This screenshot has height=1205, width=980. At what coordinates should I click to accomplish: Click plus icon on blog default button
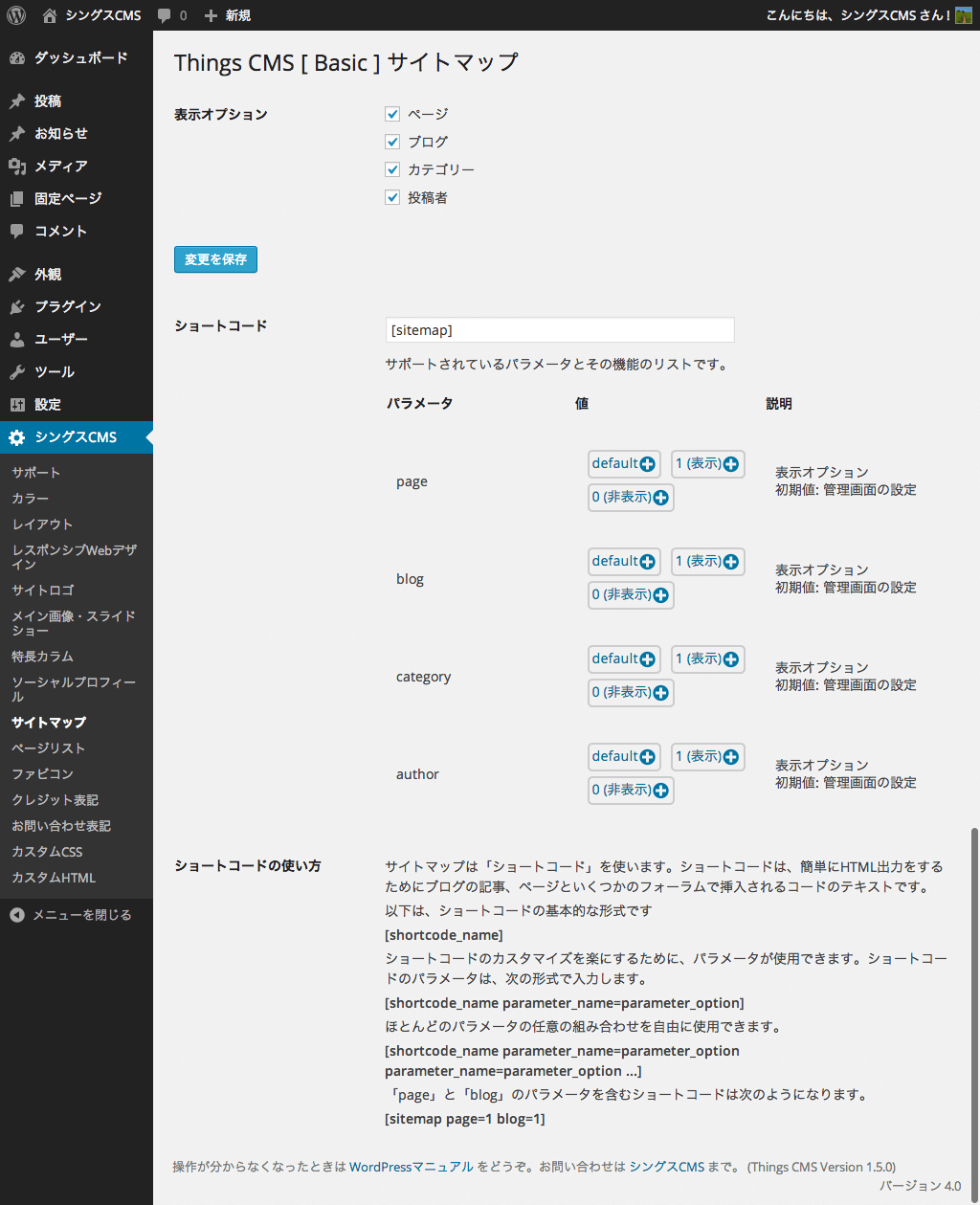point(648,562)
